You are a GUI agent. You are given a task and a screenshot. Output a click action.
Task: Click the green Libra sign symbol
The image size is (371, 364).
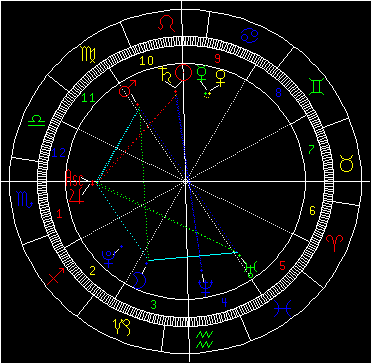pos(36,121)
